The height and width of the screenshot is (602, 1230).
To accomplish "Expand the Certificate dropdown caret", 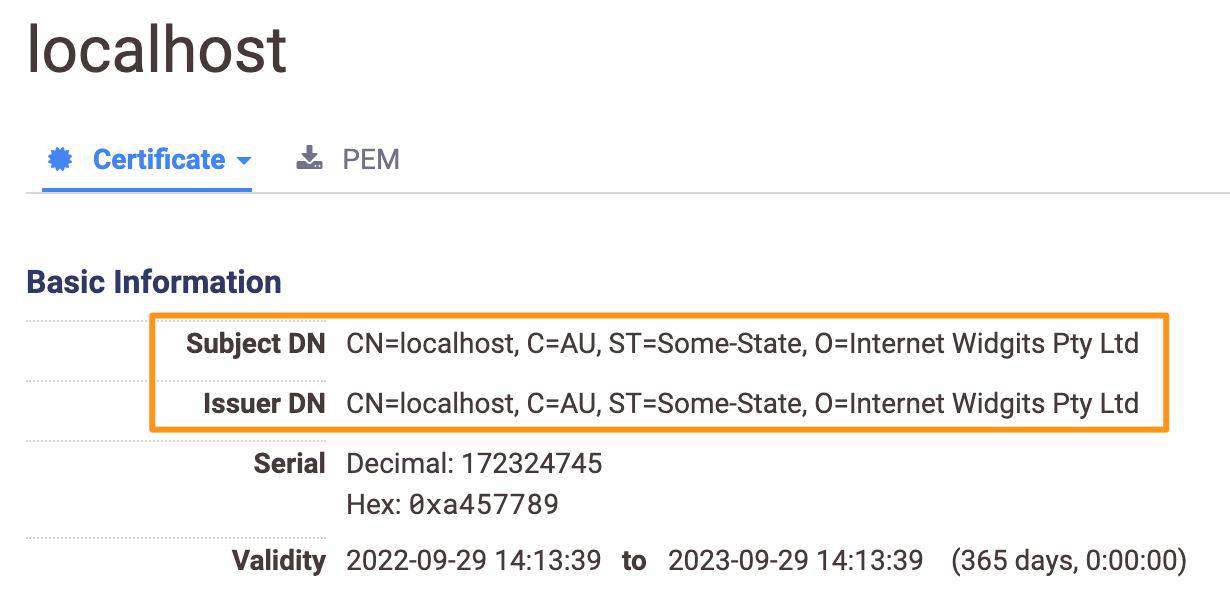I will tap(244, 161).
